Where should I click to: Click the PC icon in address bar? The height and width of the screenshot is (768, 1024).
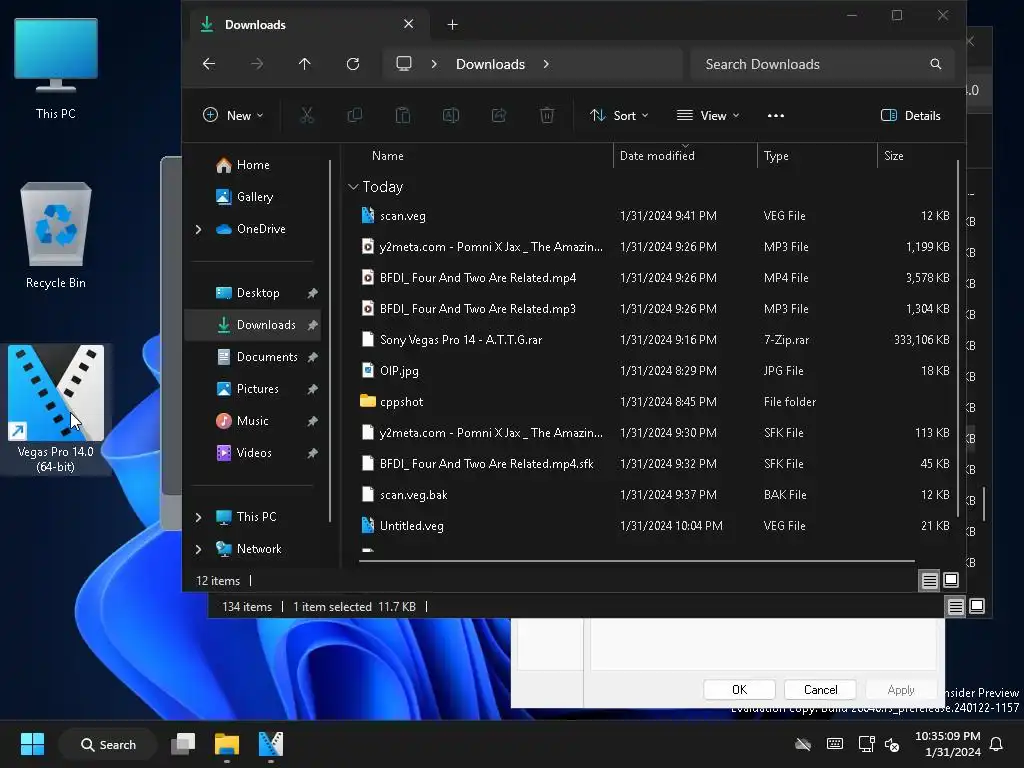point(404,64)
